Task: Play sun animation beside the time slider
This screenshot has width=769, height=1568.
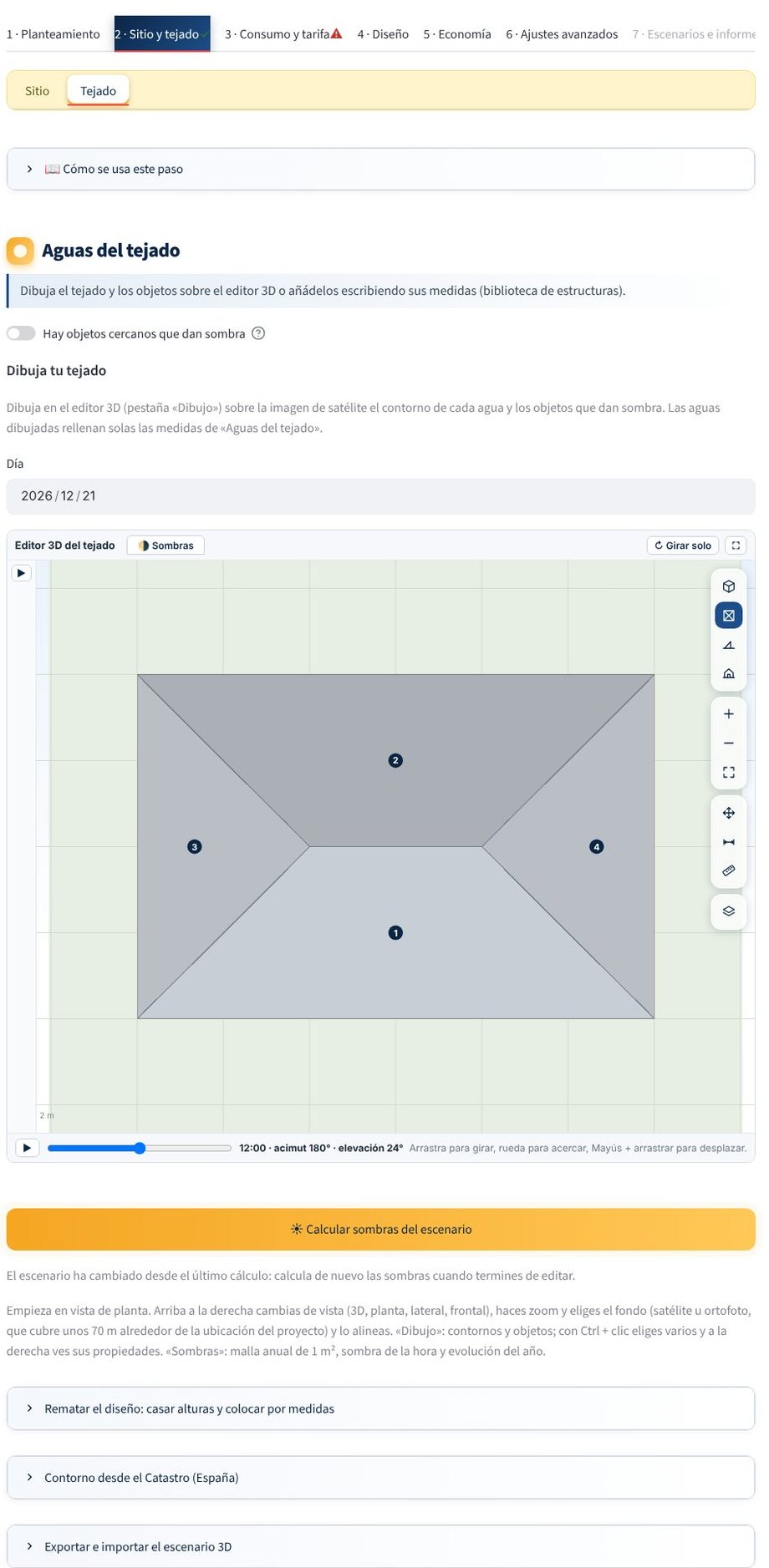Action: pyautogui.click(x=27, y=1148)
